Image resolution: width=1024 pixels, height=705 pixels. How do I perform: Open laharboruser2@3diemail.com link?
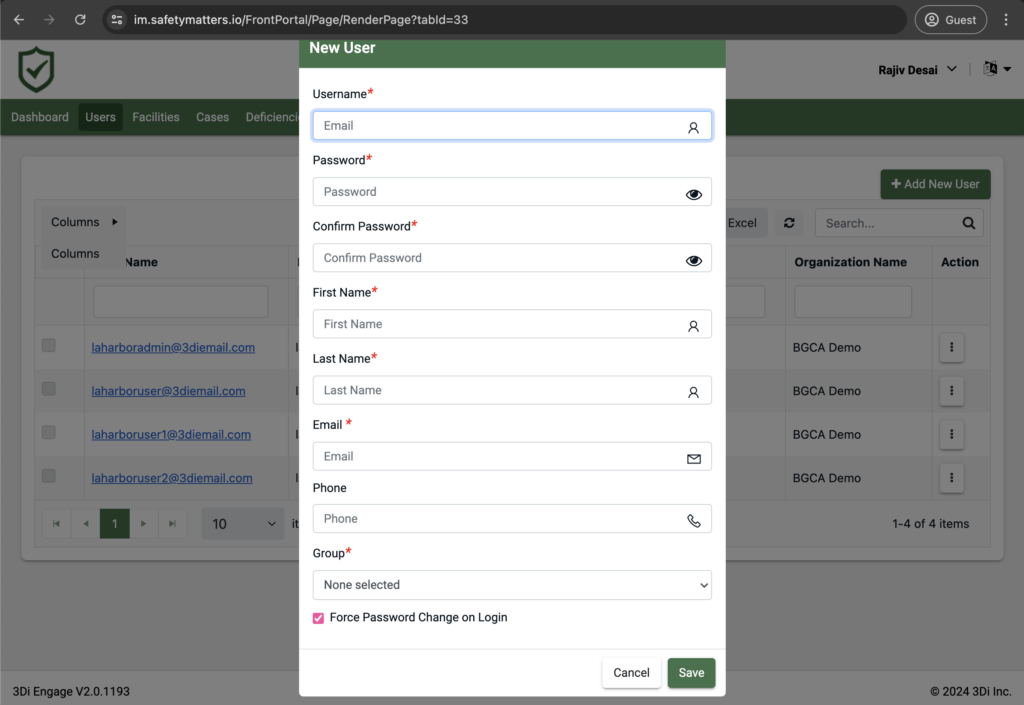172,478
